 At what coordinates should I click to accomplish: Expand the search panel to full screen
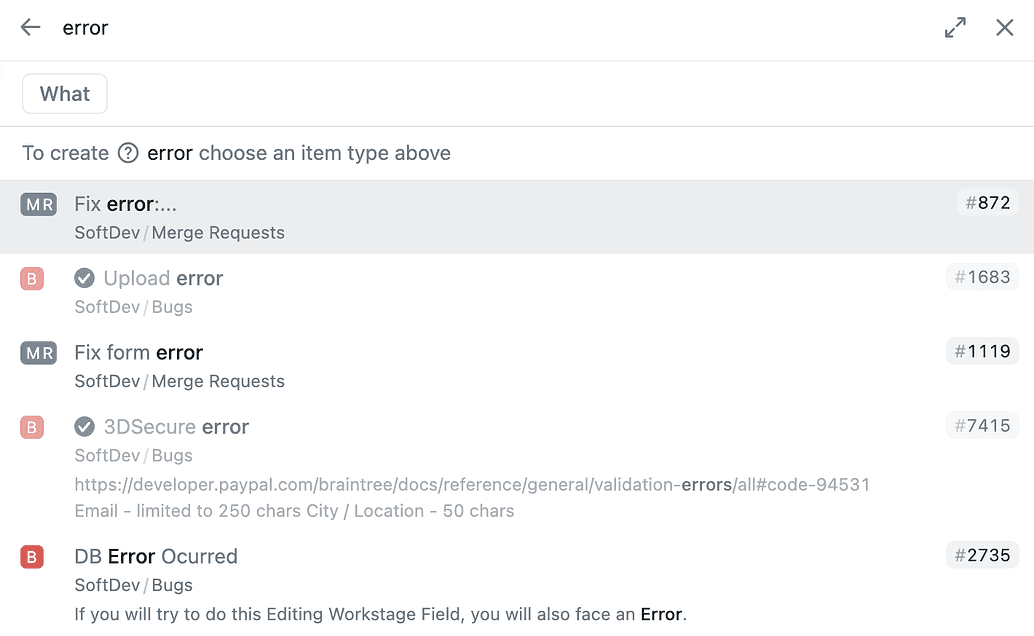pos(955,28)
